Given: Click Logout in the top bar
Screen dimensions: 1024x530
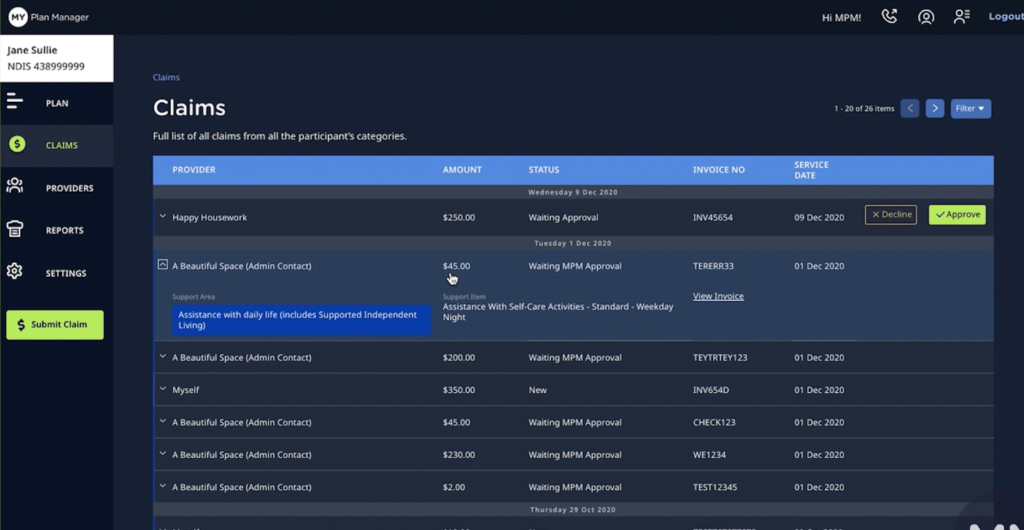Looking at the screenshot, I should pyautogui.click(x=1005, y=17).
